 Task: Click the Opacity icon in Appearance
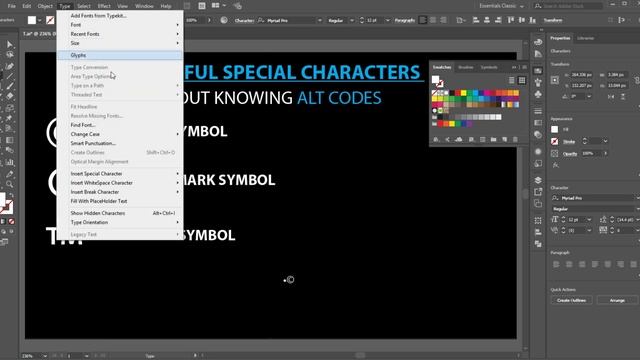coord(554,153)
